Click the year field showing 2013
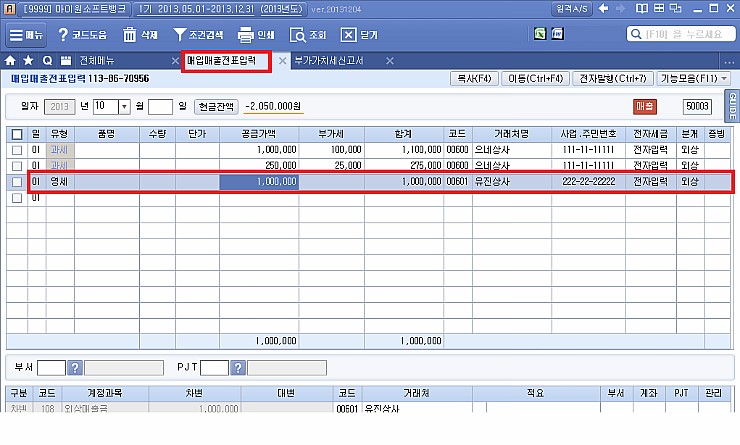 coord(59,107)
